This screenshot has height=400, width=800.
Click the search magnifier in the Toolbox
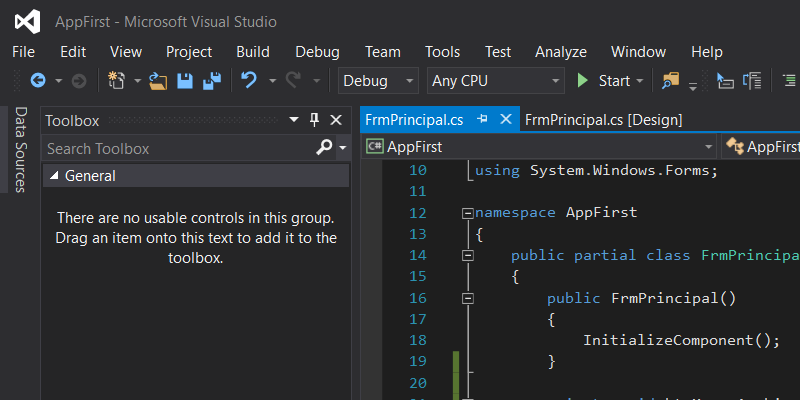[324, 148]
